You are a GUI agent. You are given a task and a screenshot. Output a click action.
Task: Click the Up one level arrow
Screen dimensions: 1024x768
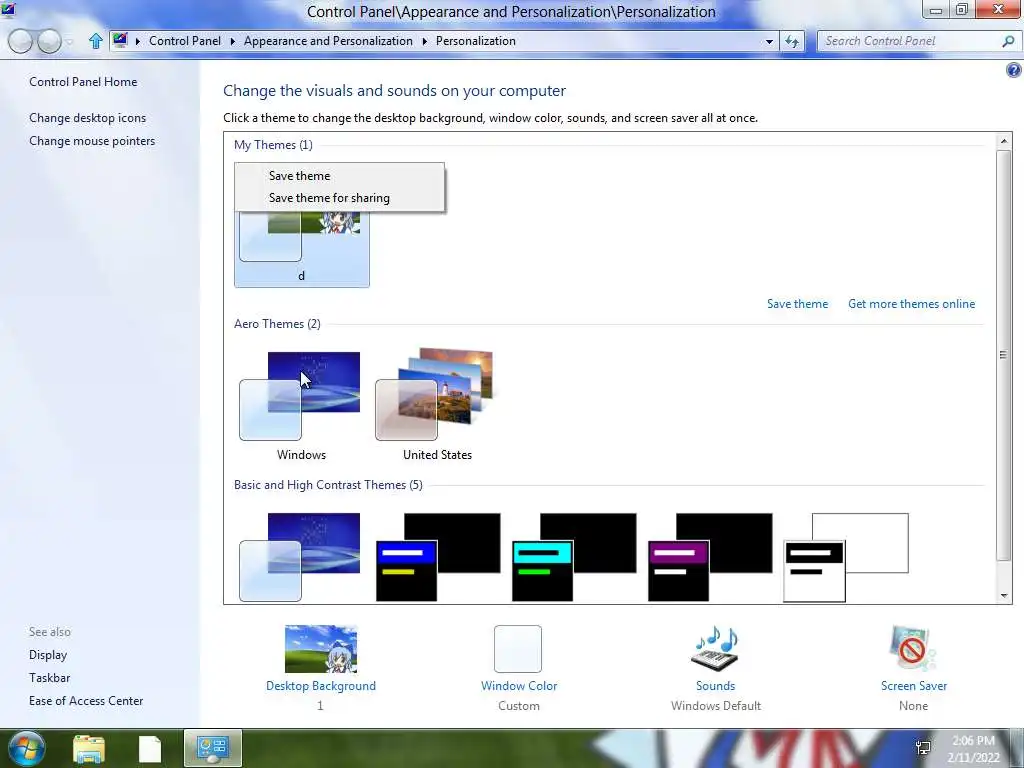(x=95, y=41)
